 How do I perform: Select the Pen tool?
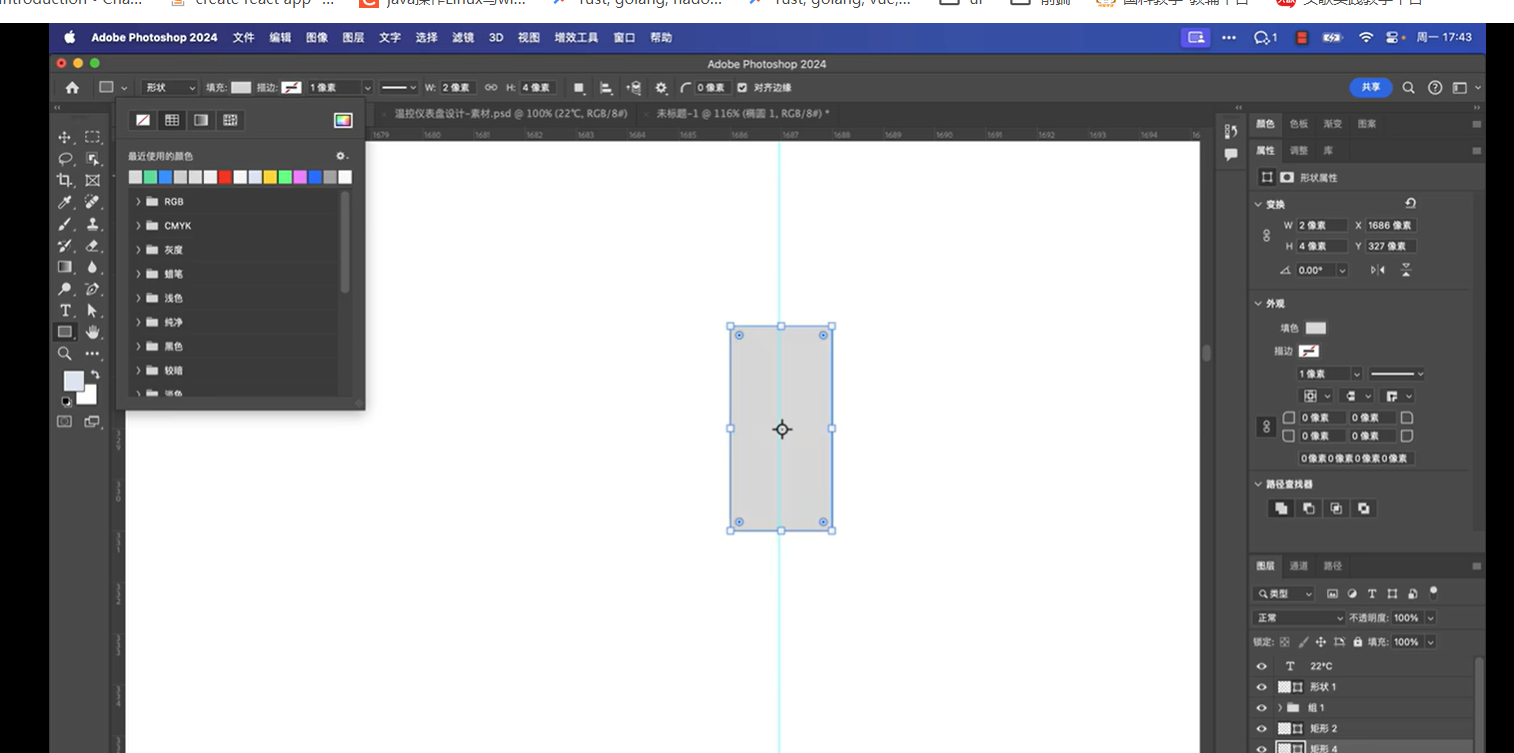(93, 290)
